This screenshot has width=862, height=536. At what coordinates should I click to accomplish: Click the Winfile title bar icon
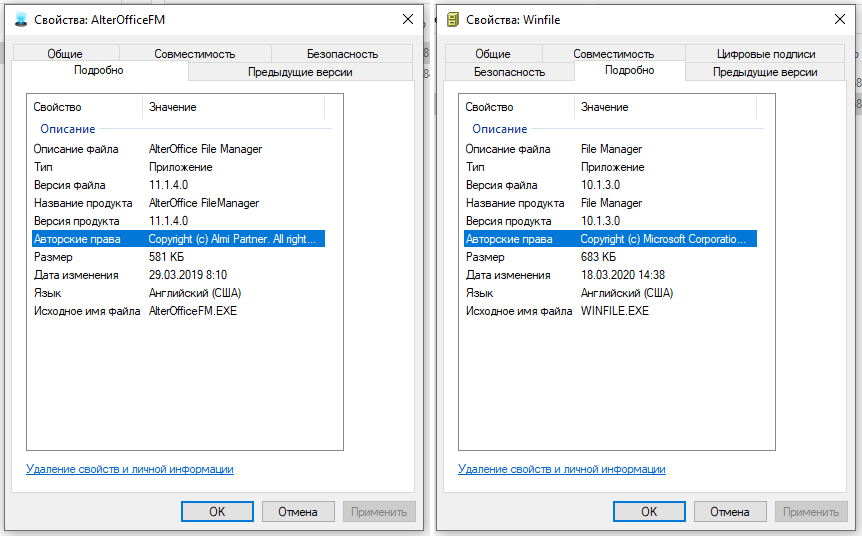click(x=453, y=19)
